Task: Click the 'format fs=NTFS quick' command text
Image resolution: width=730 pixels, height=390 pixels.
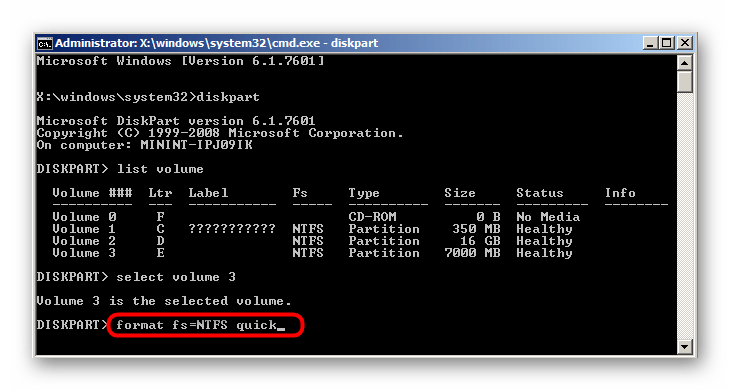Action: pos(196,325)
